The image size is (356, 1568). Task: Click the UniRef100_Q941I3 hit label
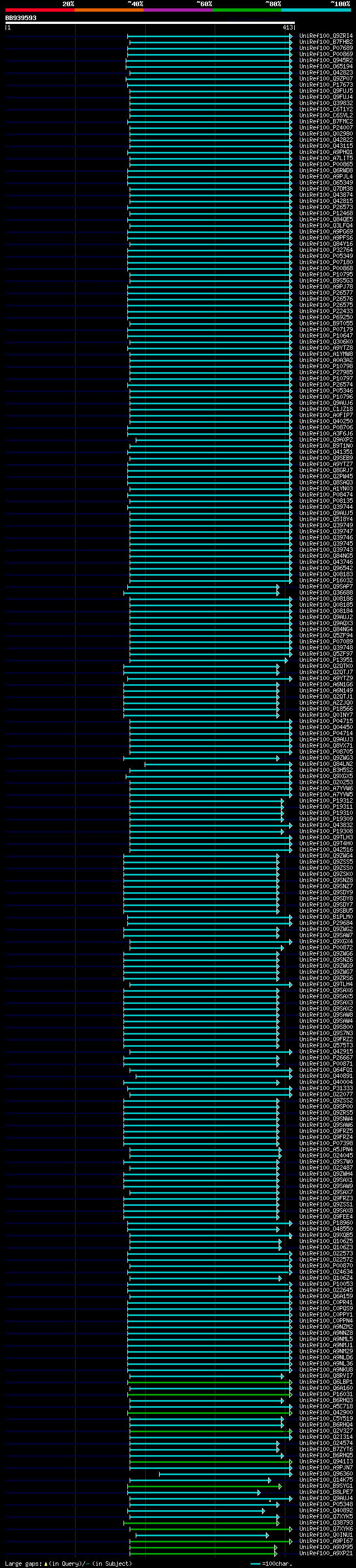coord(326,1462)
